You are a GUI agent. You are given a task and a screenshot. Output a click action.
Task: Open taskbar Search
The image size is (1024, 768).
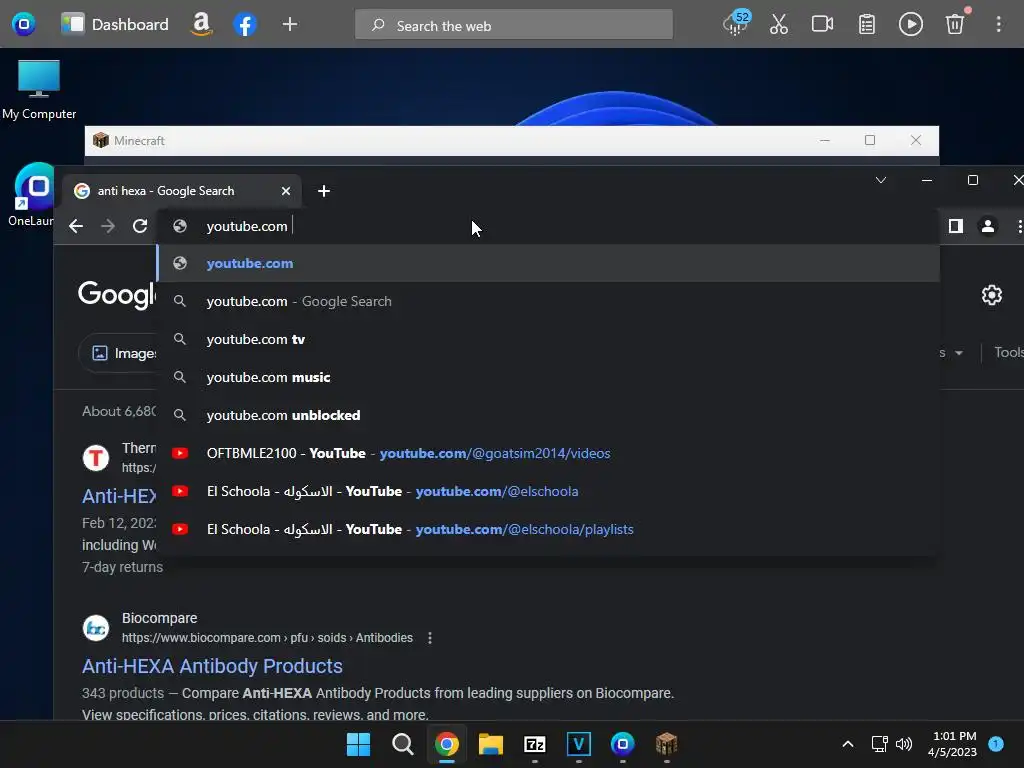[x=402, y=744]
